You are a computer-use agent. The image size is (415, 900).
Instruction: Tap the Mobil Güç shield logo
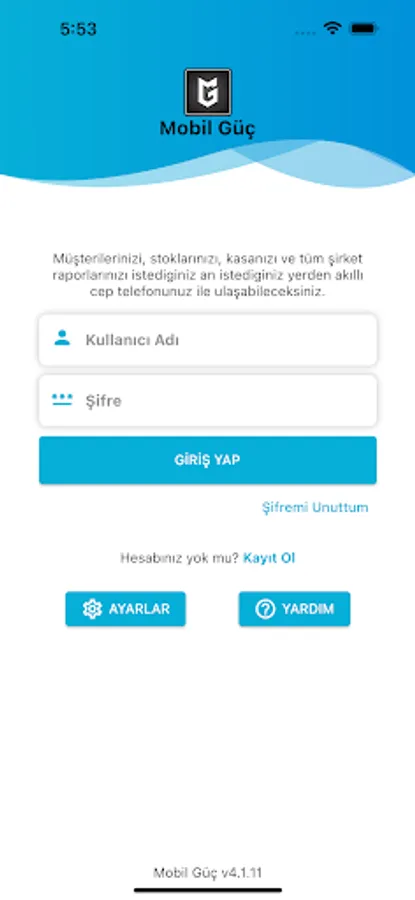pos(208,92)
